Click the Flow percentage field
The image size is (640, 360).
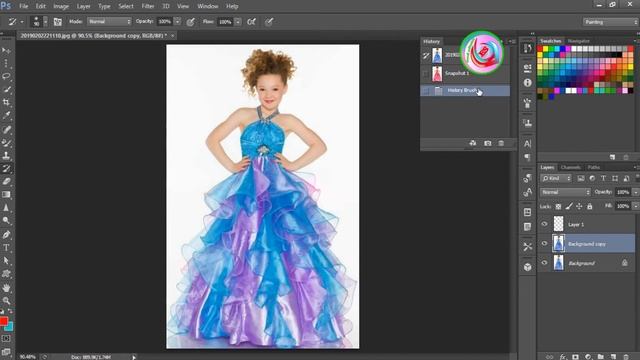coord(225,22)
